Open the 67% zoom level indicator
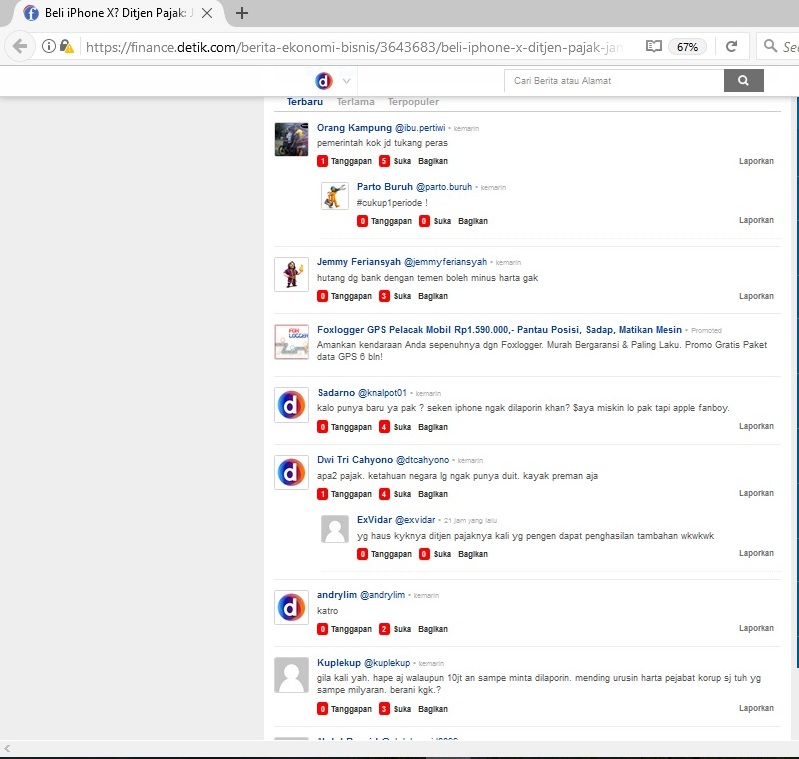The height and width of the screenshot is (759, 799). pos(687,47)
